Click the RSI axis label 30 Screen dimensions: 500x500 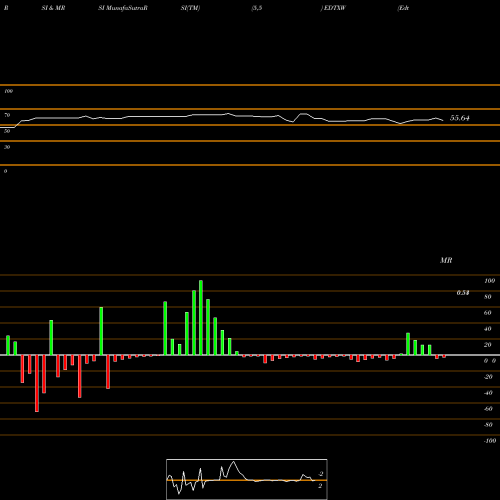pyautogui.click(x=7, y=147)
